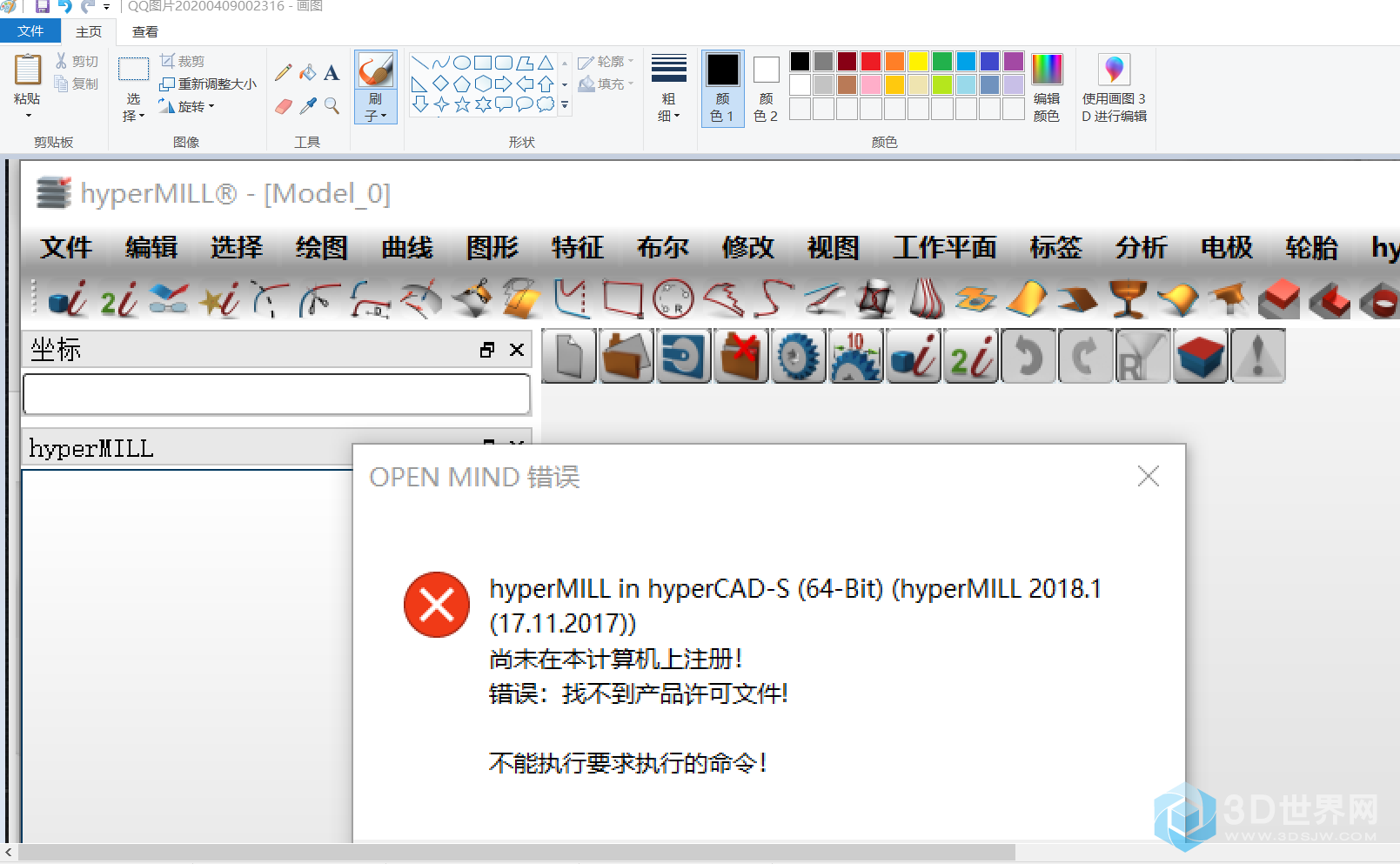Click the grayed undo arrow in hyperMILL toolbar
Image resolution: width=1400 pixels, height=864 pixels.
pyautogui.click(x=1028, y=356)
